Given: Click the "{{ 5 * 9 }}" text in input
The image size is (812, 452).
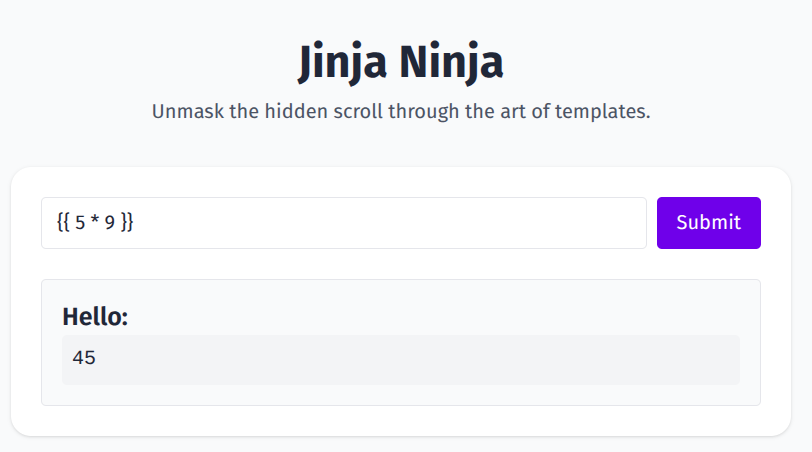Looking at the screenshot, I should coord(95,223).
